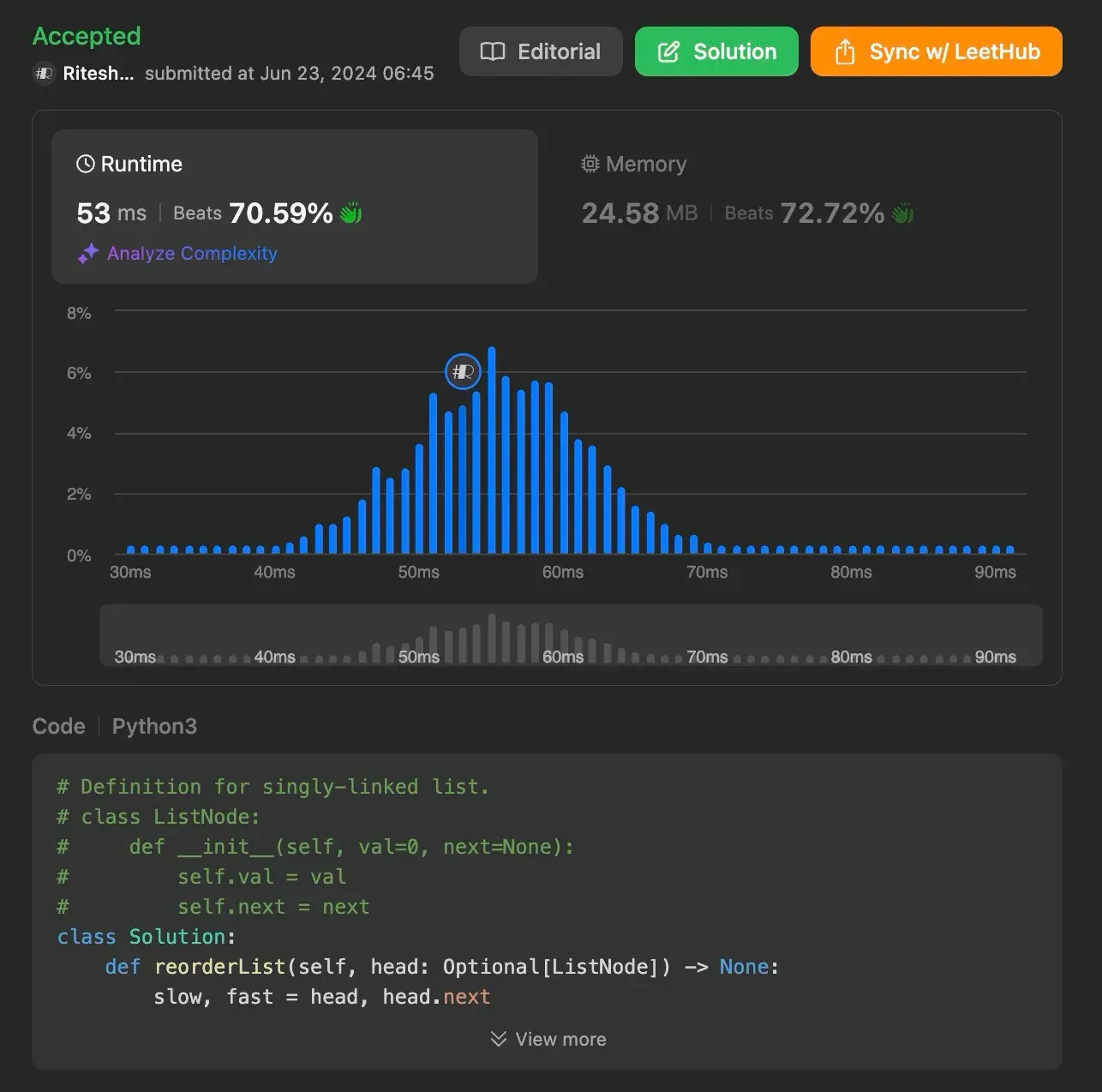The width and height of the screenshot is (1102, 1092).
Task: Open the Analyze Complexity link
Action: (x=192, y=254)
